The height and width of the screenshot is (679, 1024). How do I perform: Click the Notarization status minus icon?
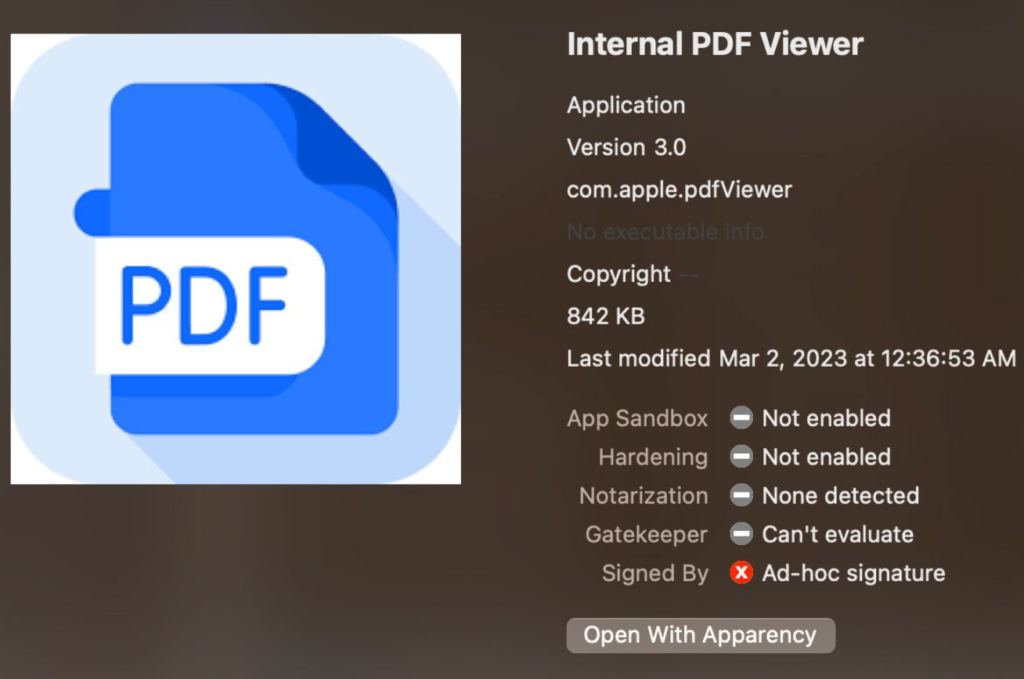tap(741, 496)
